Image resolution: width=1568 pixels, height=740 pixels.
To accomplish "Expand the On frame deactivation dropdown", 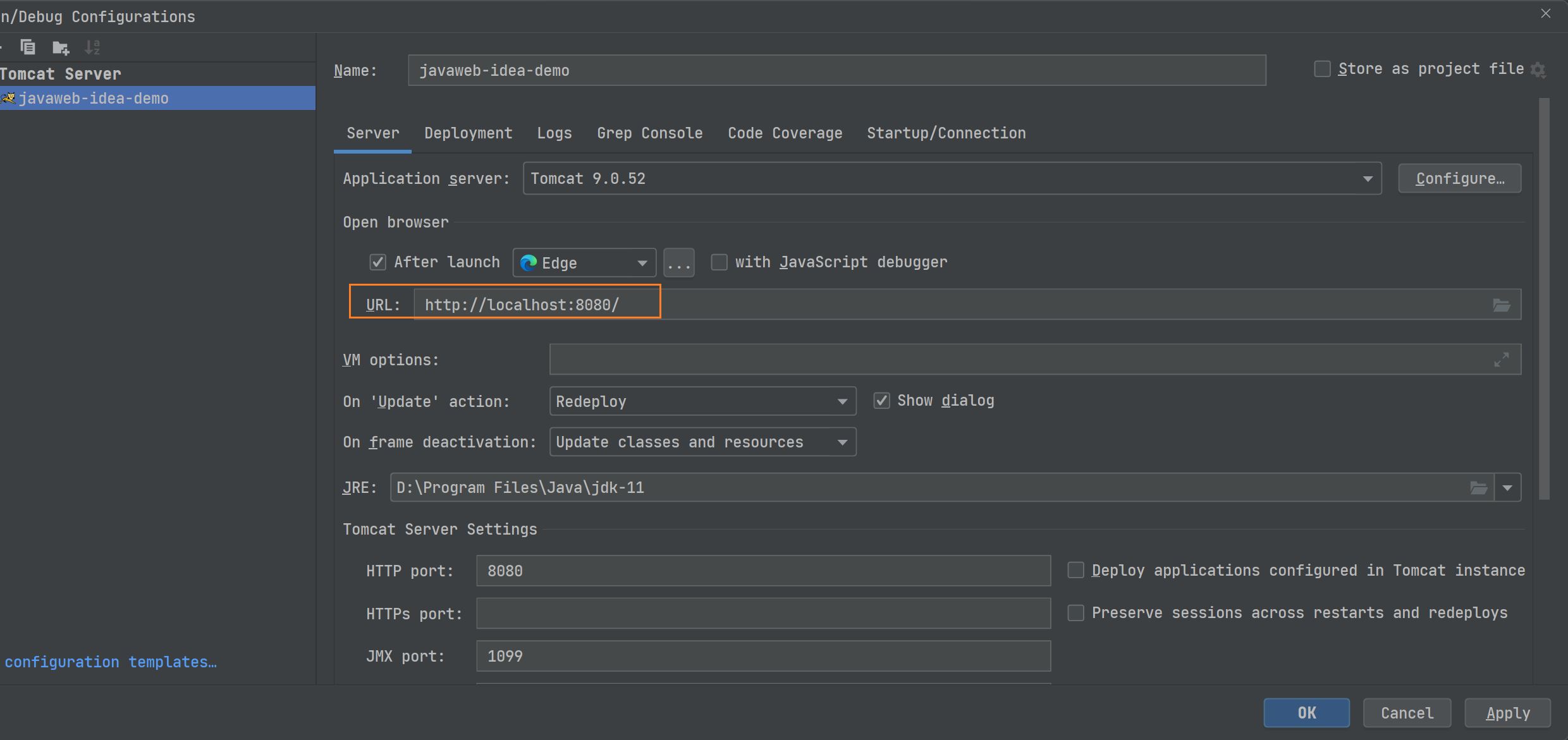I will 844,442.
